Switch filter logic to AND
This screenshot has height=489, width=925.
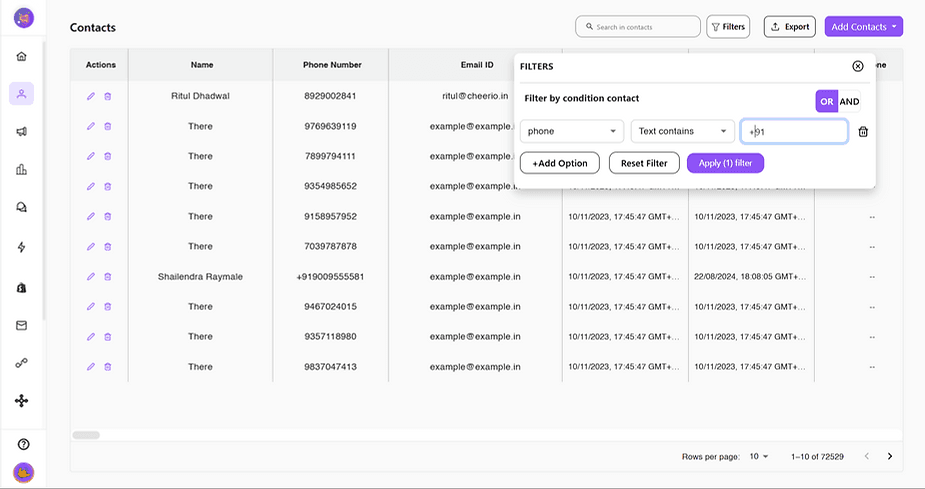point(849,101)
